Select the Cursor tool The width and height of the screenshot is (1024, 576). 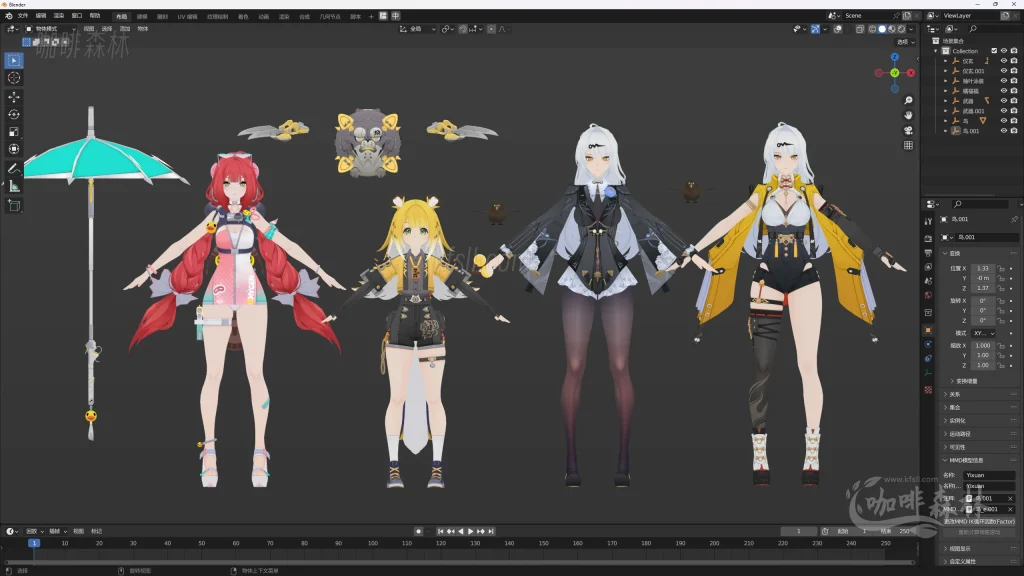[14, 78]
